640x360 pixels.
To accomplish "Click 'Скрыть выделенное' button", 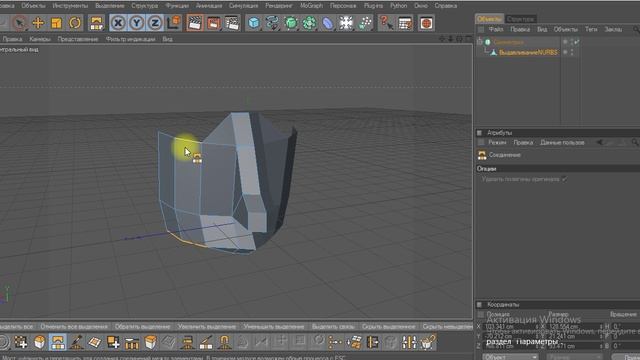I will [x=388, y=327].
